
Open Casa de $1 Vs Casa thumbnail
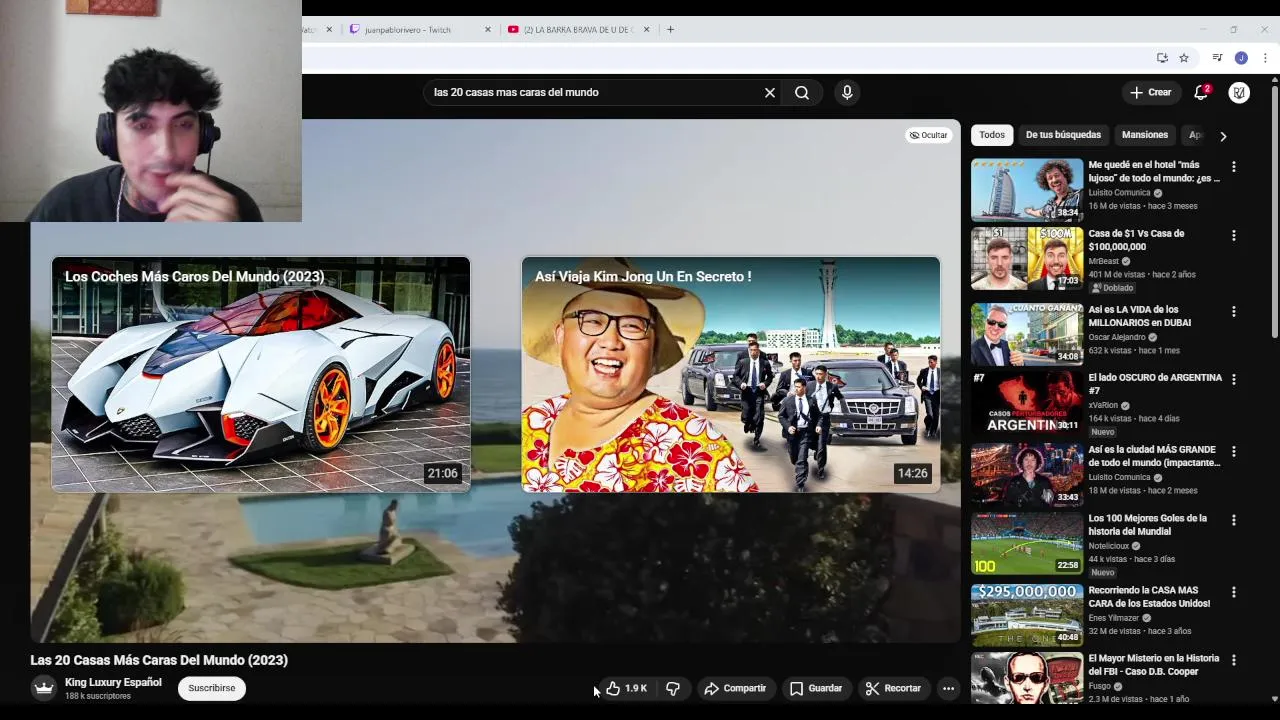(1027, 258)
